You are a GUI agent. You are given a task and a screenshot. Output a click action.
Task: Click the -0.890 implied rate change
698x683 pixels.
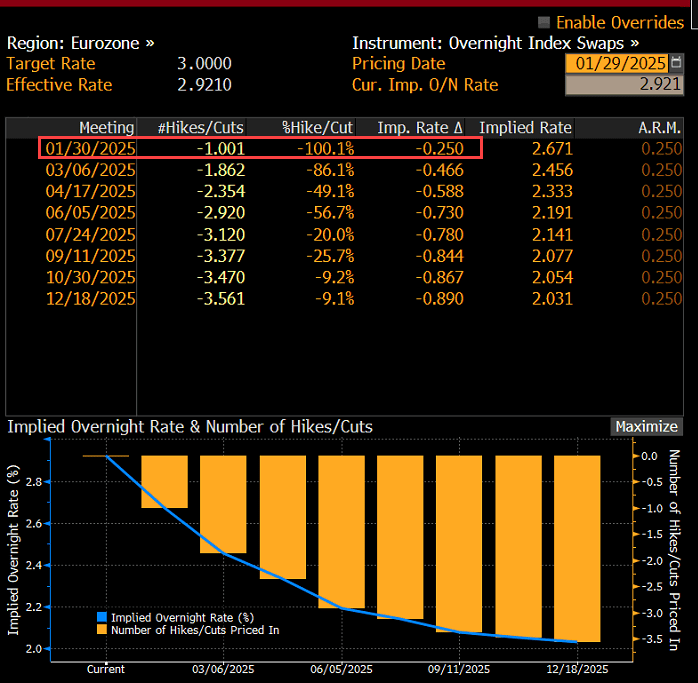click(x=439, y=299)
